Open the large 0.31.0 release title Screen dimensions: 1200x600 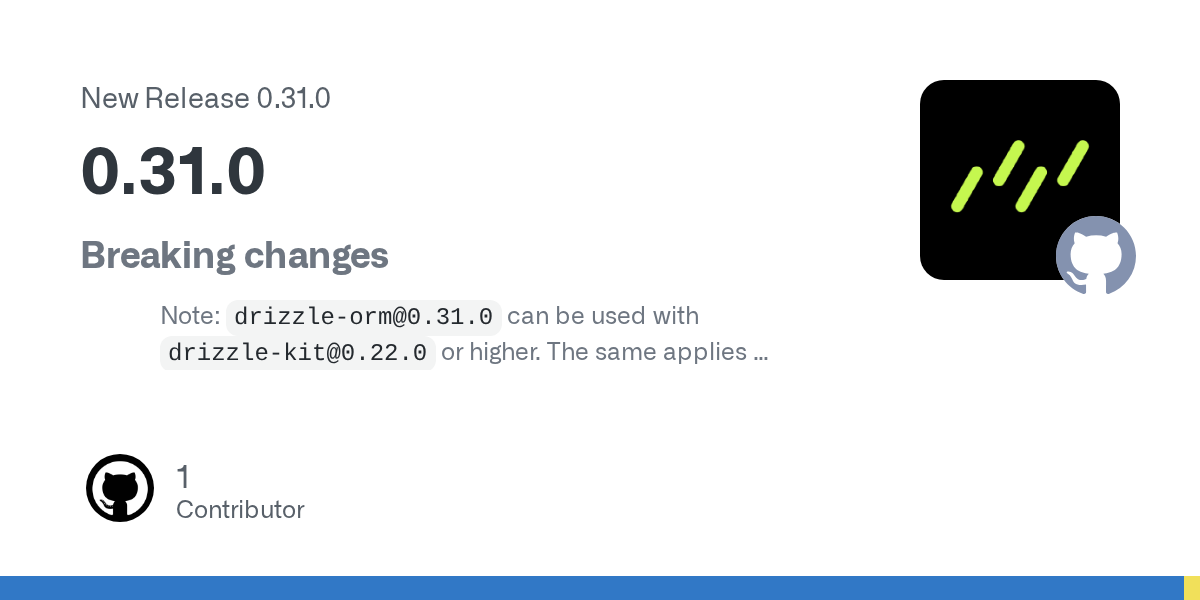click(x=173, y=170)
